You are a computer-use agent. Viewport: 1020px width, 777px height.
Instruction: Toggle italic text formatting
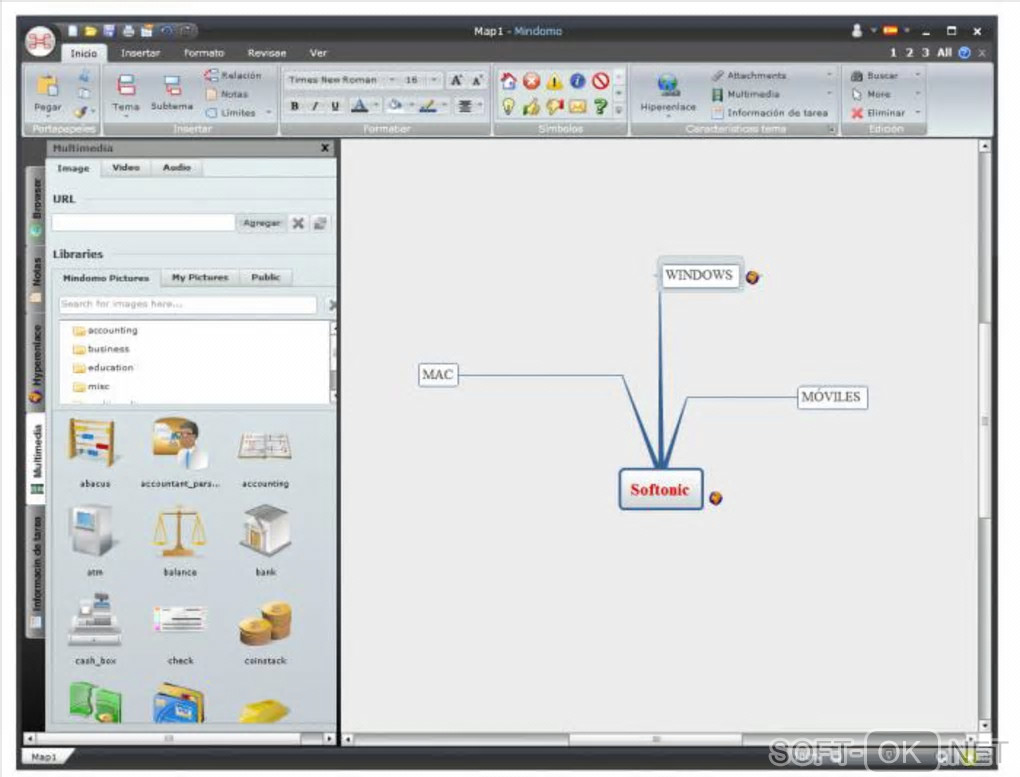pos(315,106)
